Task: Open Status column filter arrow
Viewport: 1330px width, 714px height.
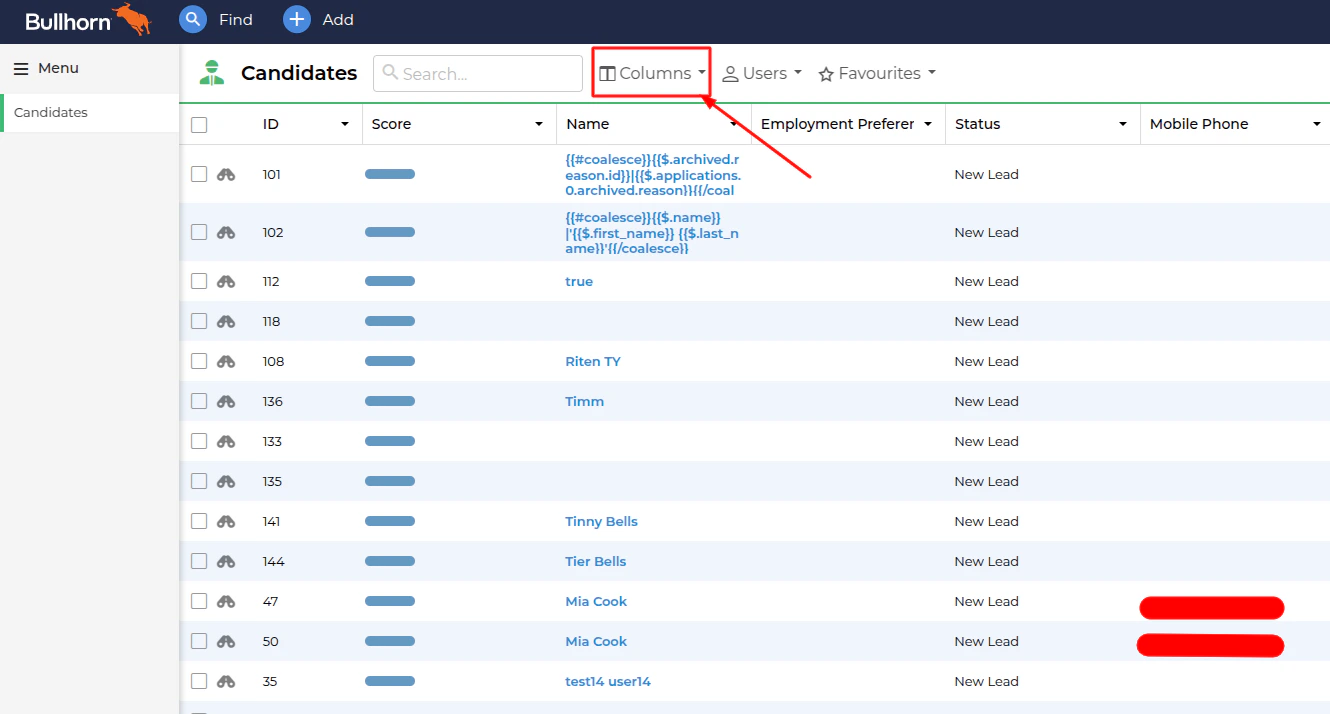Action: pyautogui.click(x=1123, y=124)
